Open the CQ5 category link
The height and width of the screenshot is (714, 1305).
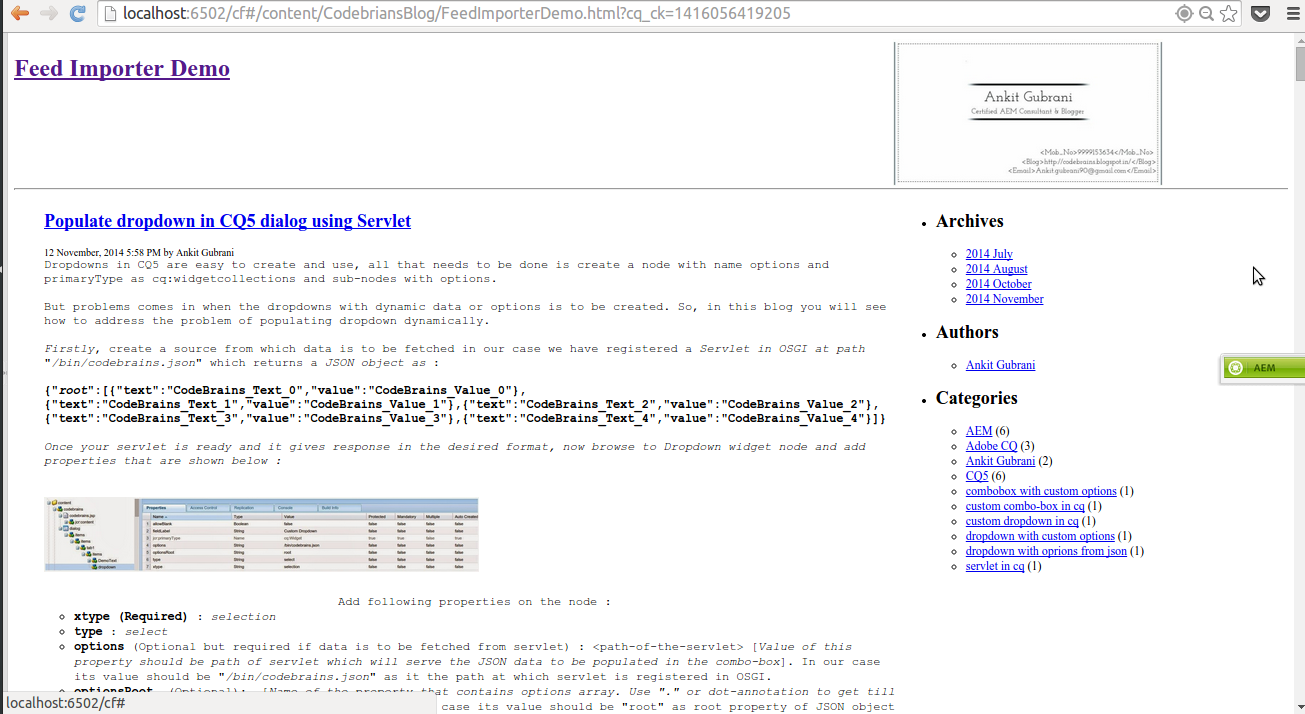tap(977, 476)
